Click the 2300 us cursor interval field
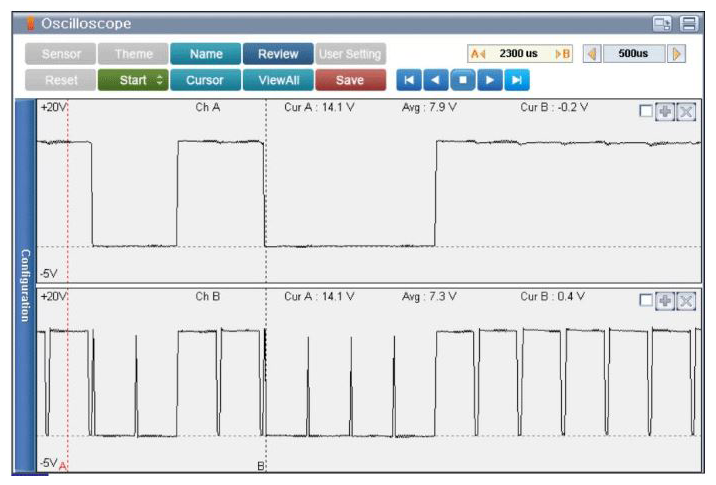 coord(520,54)
